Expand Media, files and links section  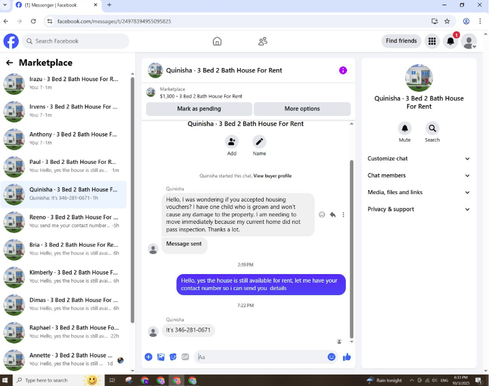pos(419,192)
